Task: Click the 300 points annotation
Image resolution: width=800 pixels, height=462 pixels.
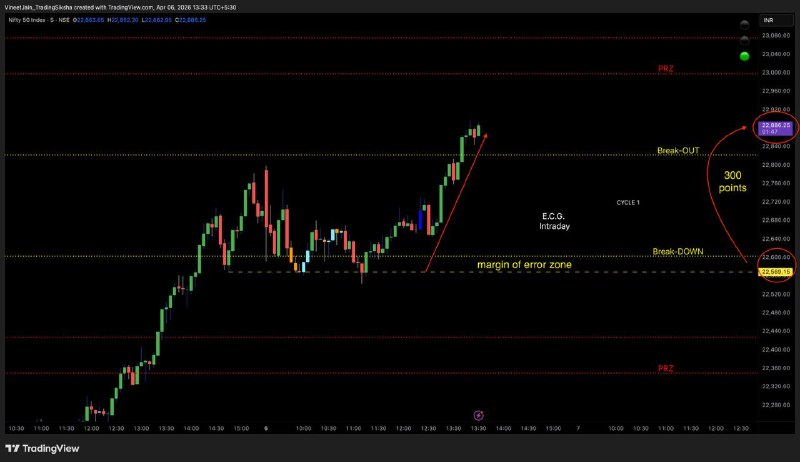Action: (738, 181)
